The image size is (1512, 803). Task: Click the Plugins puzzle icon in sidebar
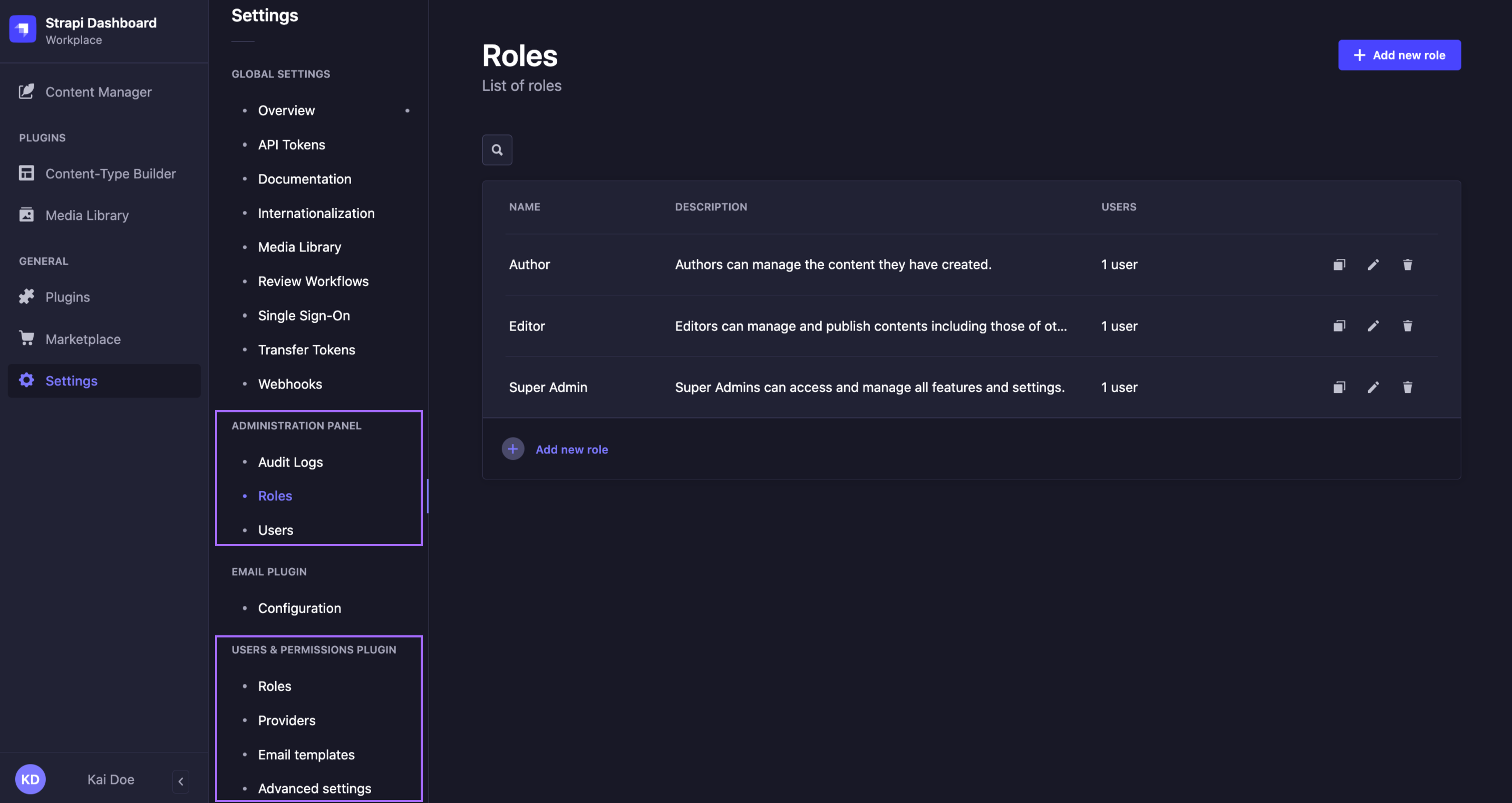pyautogui.click(x=26, y=296)
